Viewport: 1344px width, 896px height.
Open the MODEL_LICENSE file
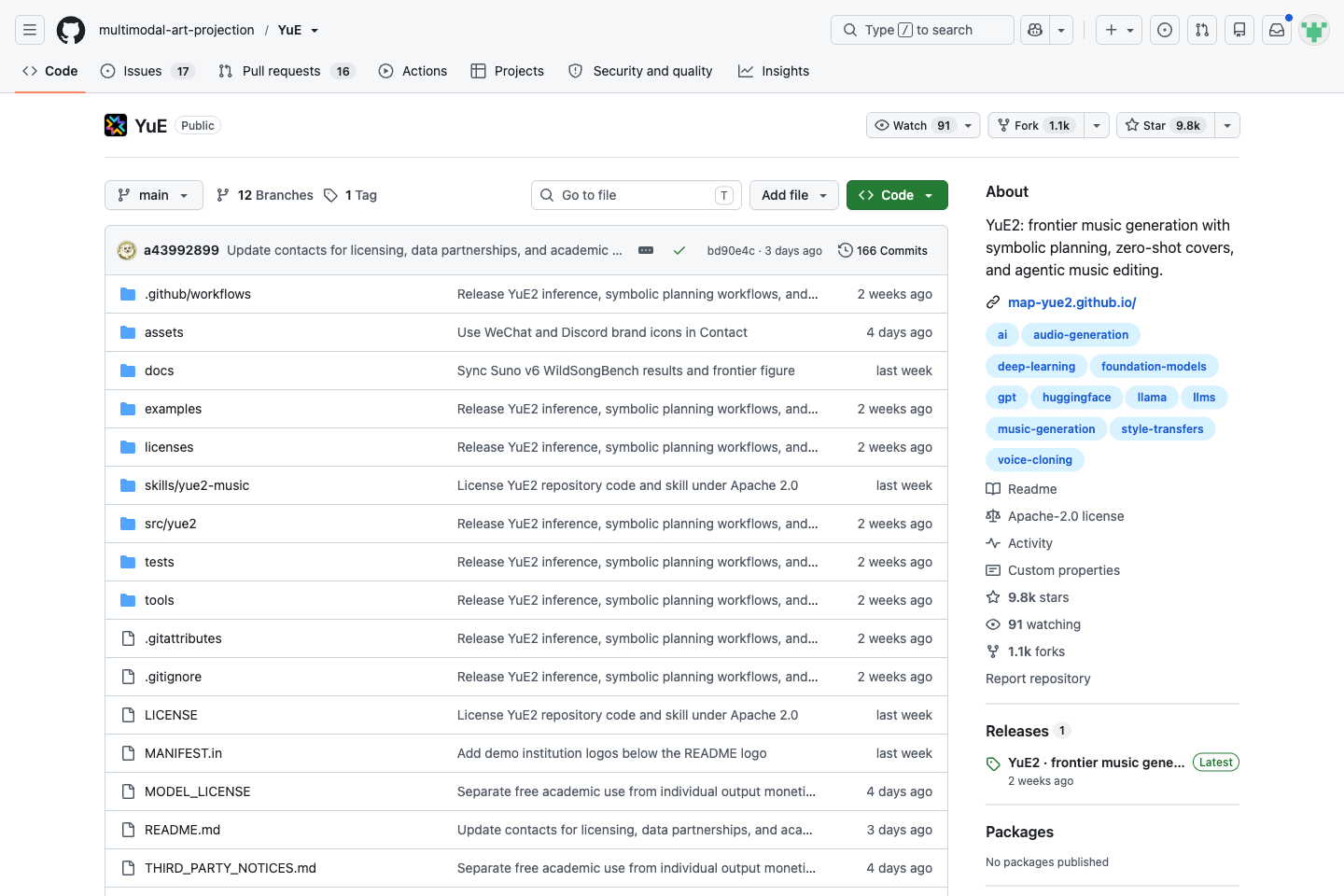(198, 791)
